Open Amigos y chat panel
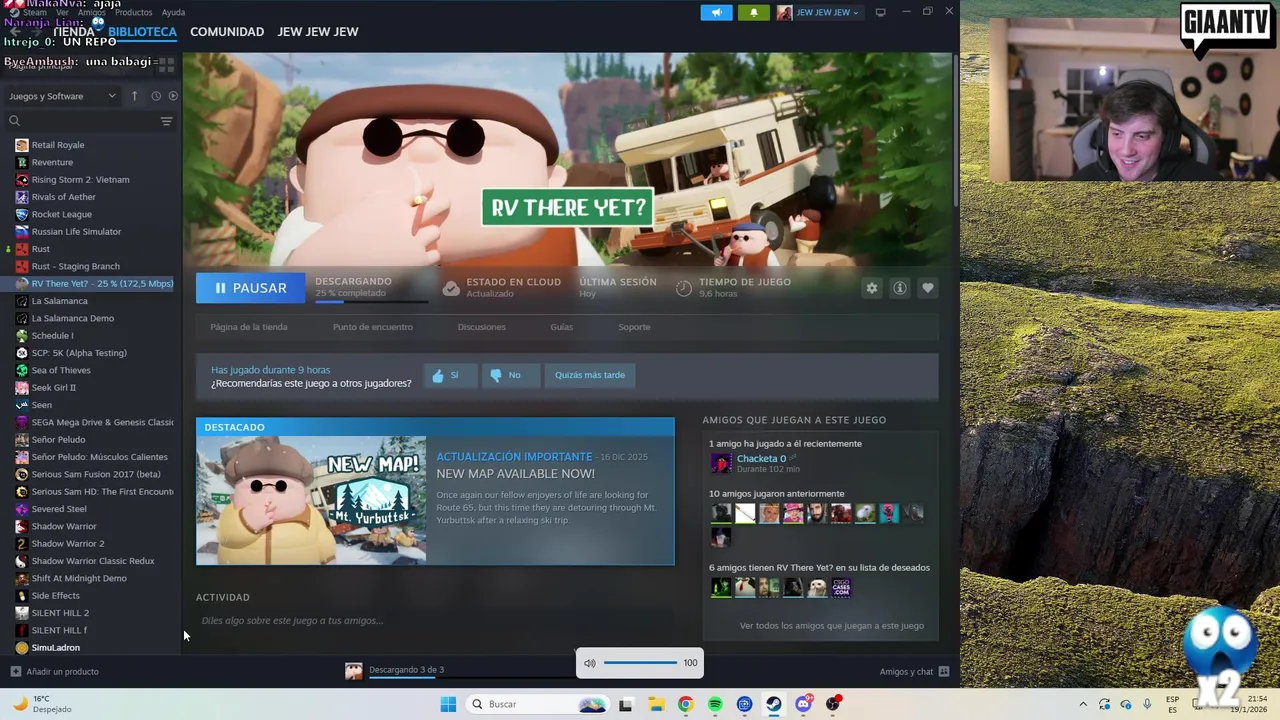The height and width of the screenshot is (720, 1280). pyautogui.click(x=914, y=672)
